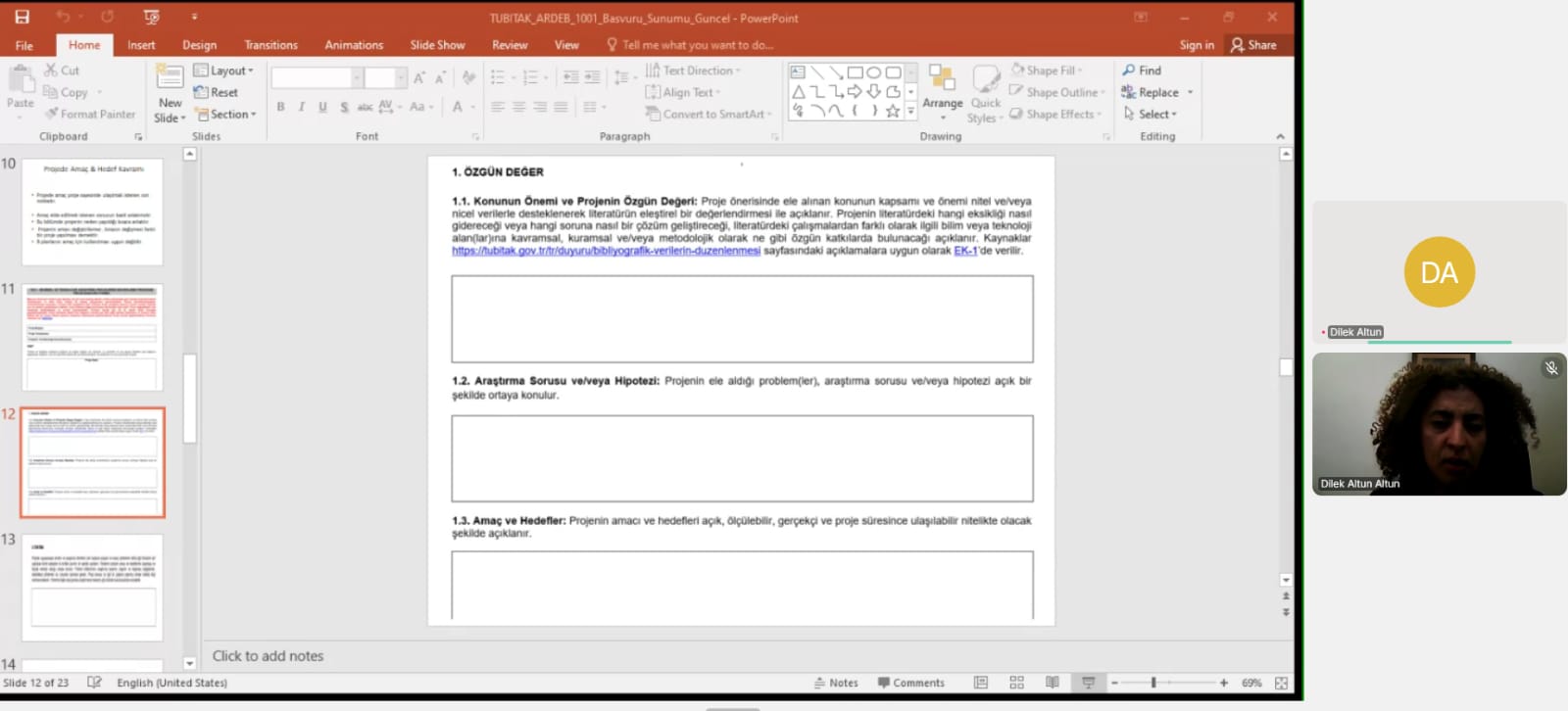Toggle Bold formatting
This screenshot has height=711, width=1568.
coord(280,107)
